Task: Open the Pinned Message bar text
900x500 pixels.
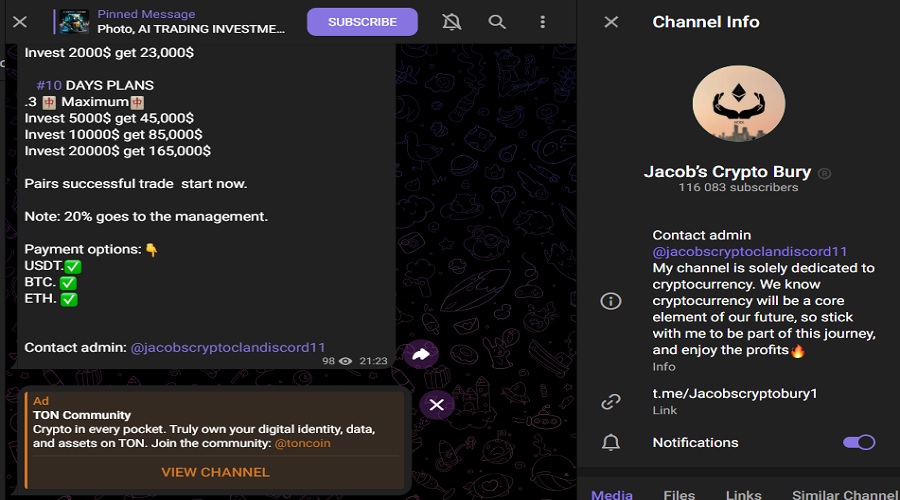Action: coord(191,22)
